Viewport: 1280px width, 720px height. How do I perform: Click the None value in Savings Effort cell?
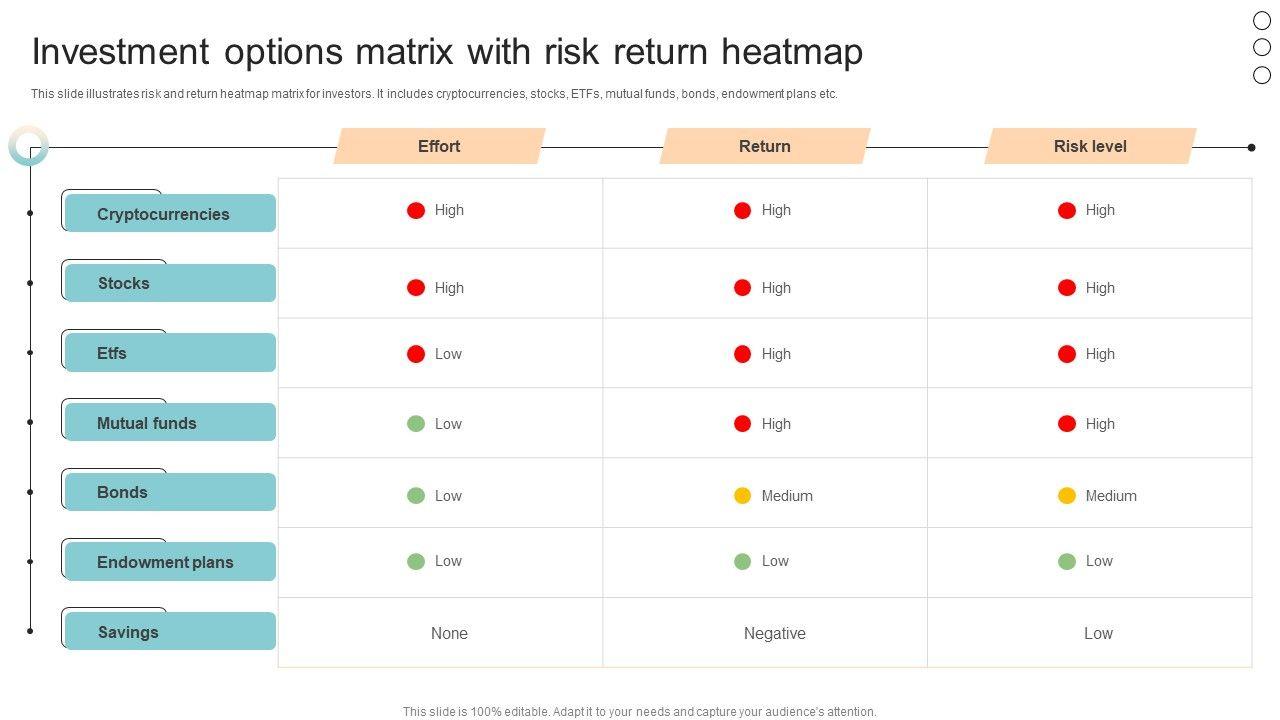(449, 633)
